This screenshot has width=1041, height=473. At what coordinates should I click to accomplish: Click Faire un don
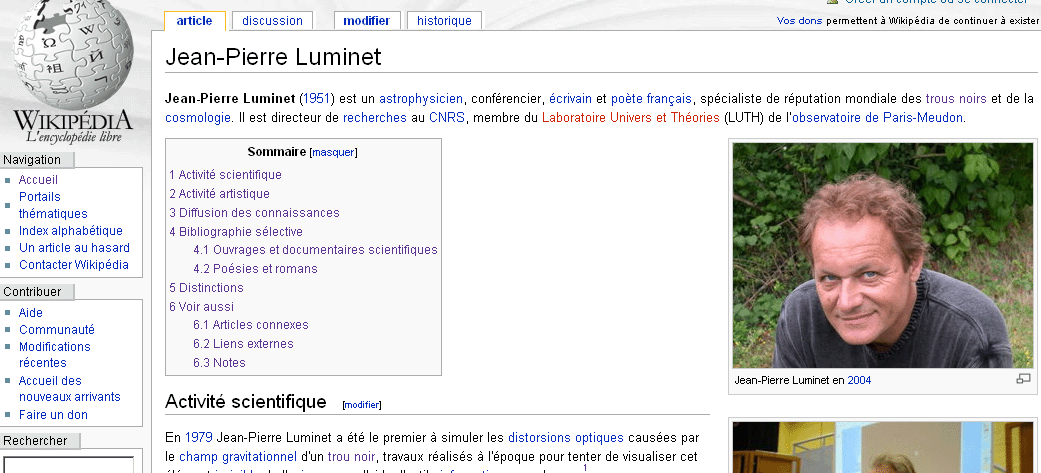[x=53, y=415]
